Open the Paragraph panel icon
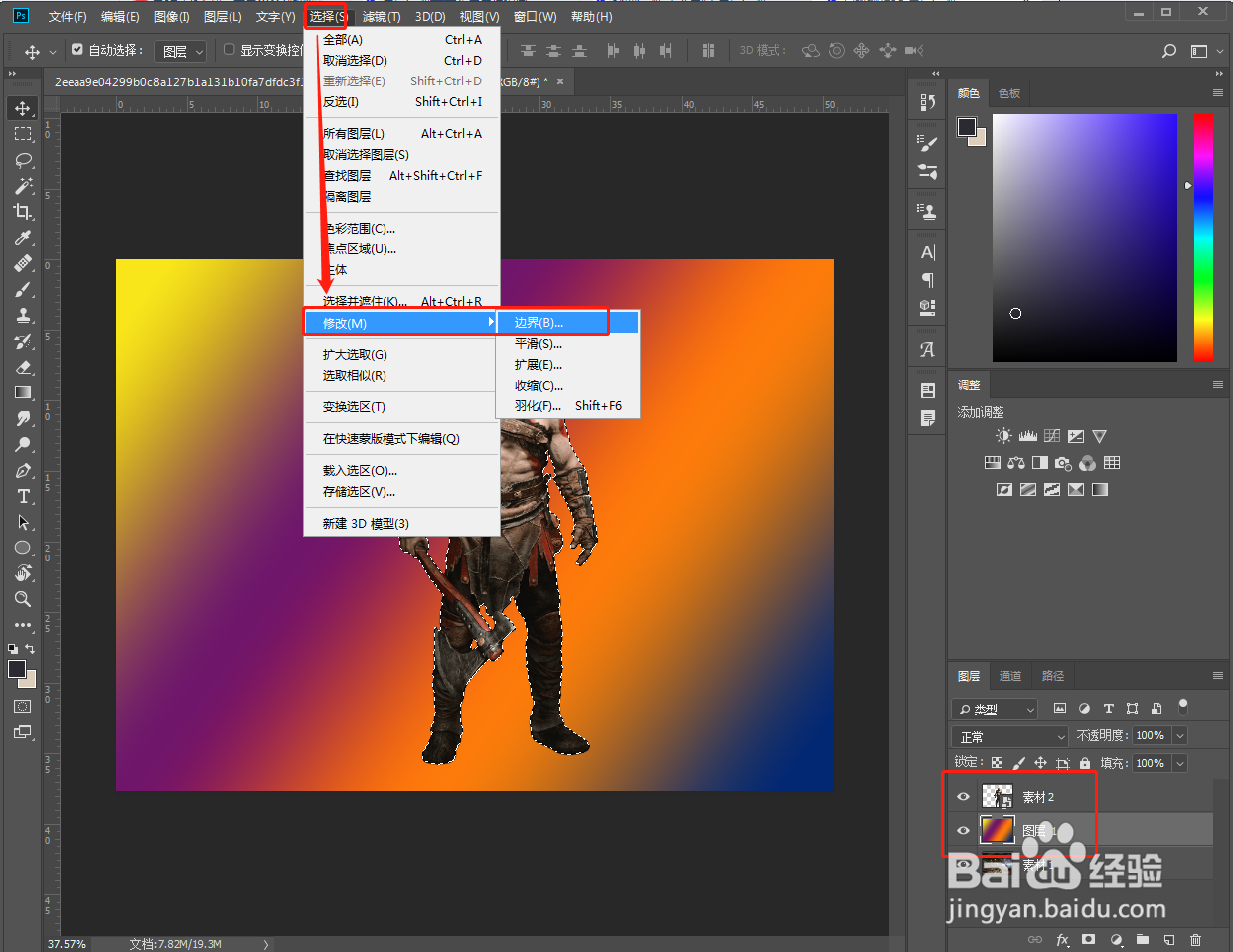Viewport: 1233px width, 952px height. [928, 279]
